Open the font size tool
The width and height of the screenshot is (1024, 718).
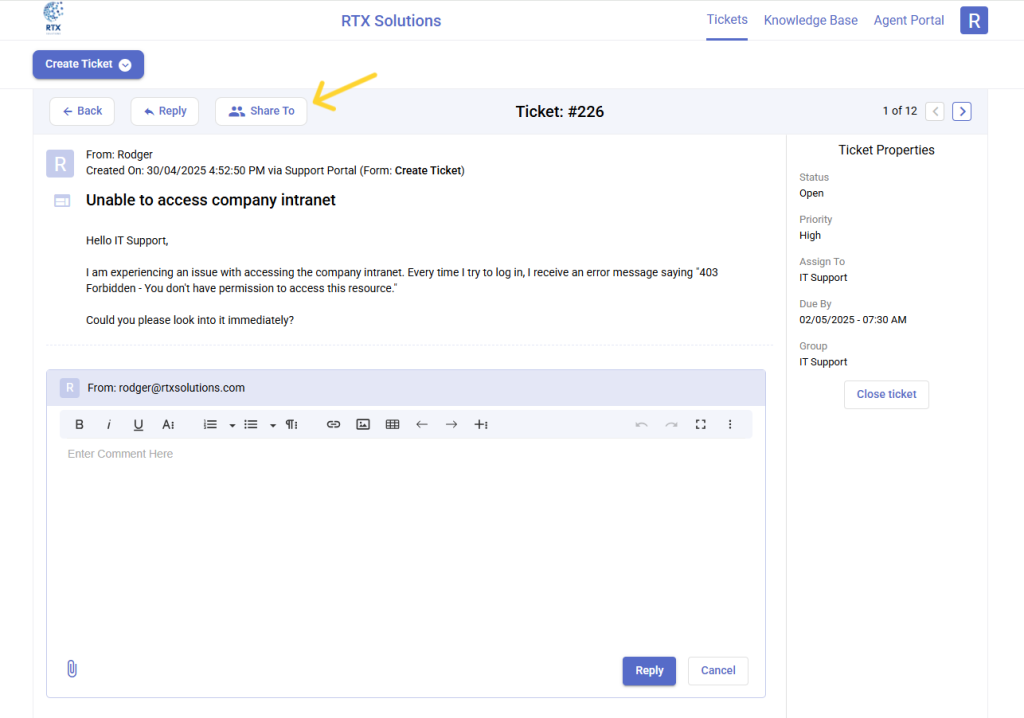[x=168, y=425]
